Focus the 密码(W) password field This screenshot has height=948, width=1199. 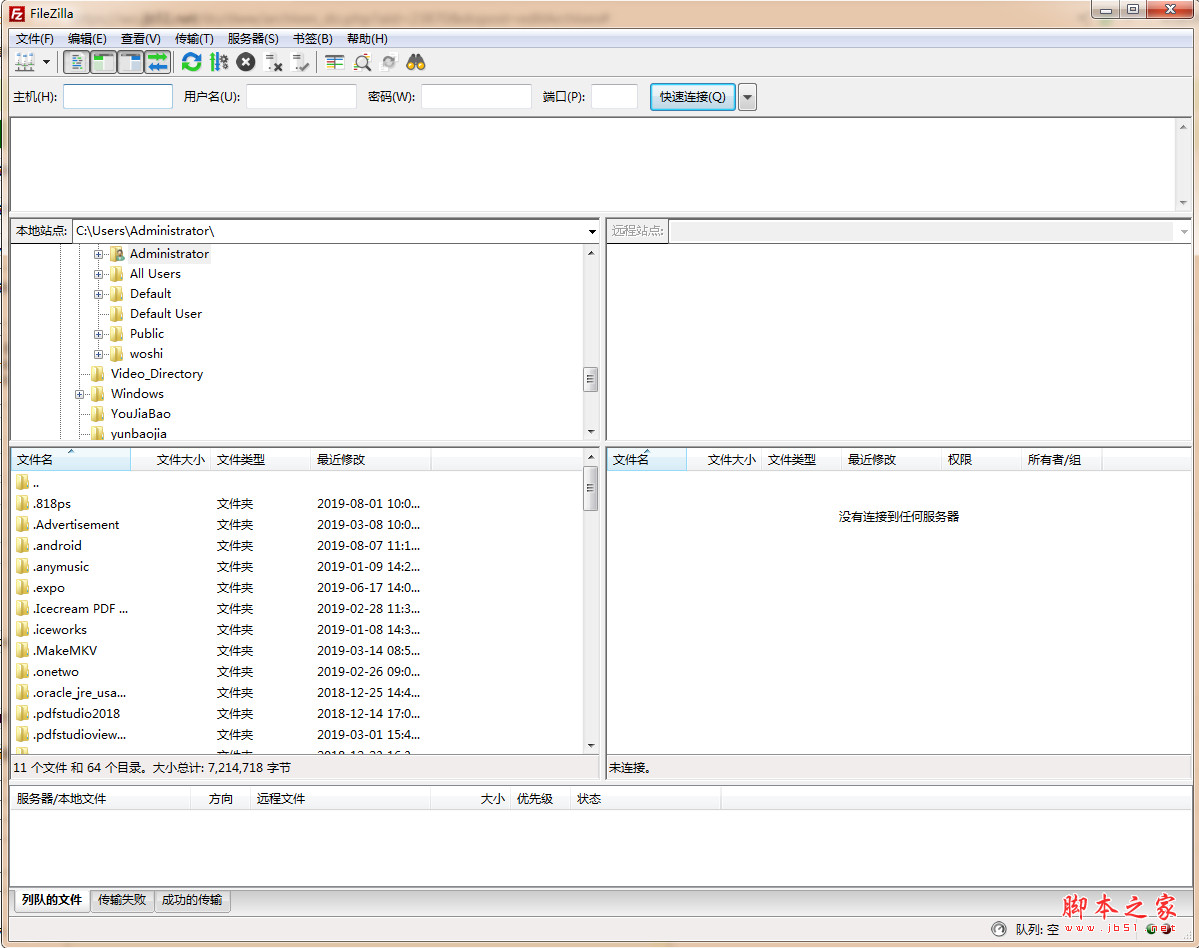click(476, 97)
